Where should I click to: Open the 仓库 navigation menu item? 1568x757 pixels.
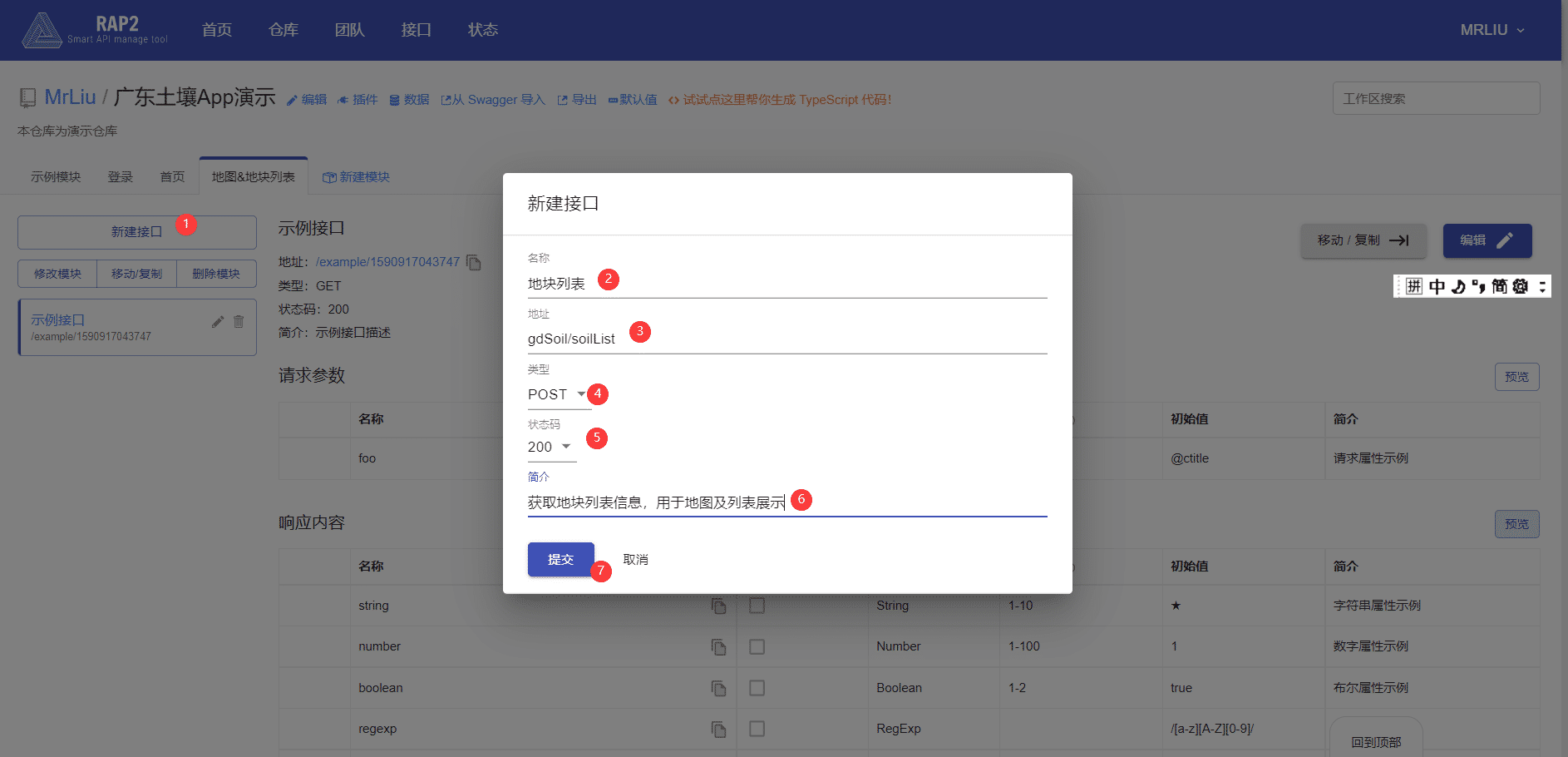coord(284,30)
